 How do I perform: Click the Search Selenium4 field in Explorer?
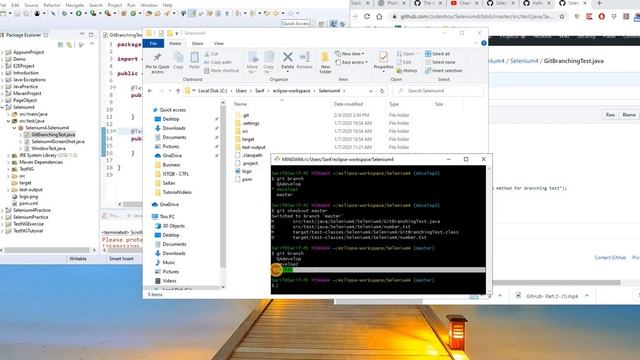(439, 91)
